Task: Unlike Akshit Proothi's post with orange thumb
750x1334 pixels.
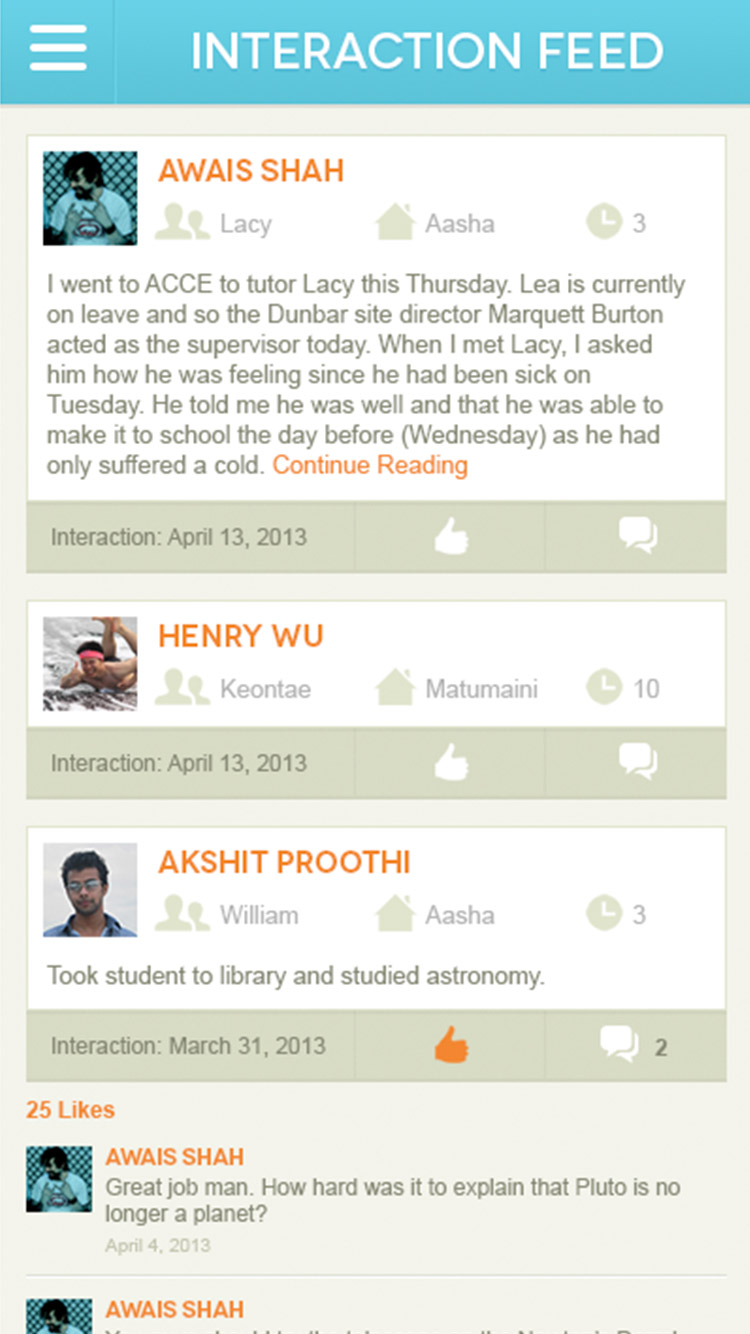Action: (x=451, y=1046)
